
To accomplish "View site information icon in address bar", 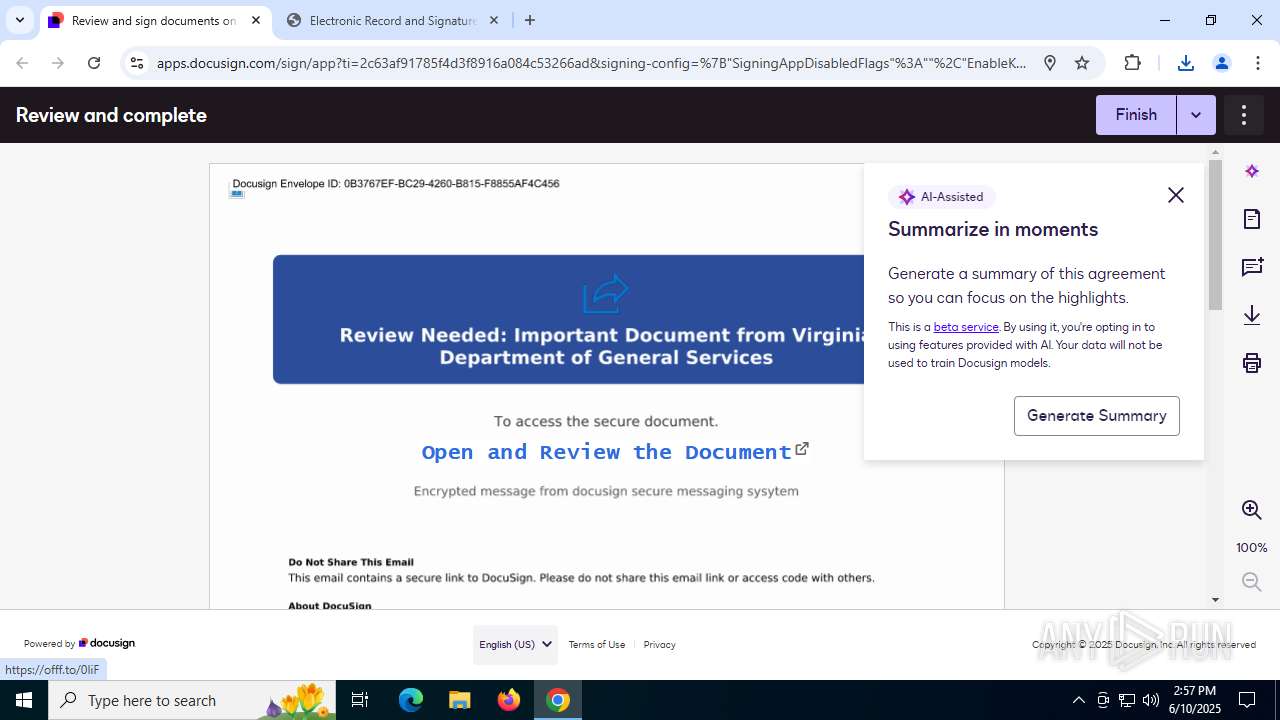I will tap(137, 63).
